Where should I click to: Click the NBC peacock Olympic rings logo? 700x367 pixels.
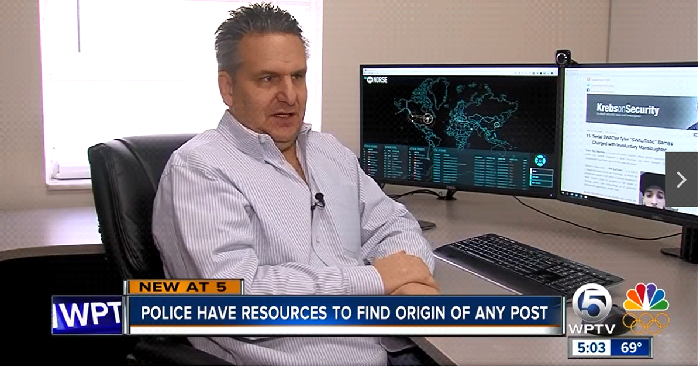(646, 309)
